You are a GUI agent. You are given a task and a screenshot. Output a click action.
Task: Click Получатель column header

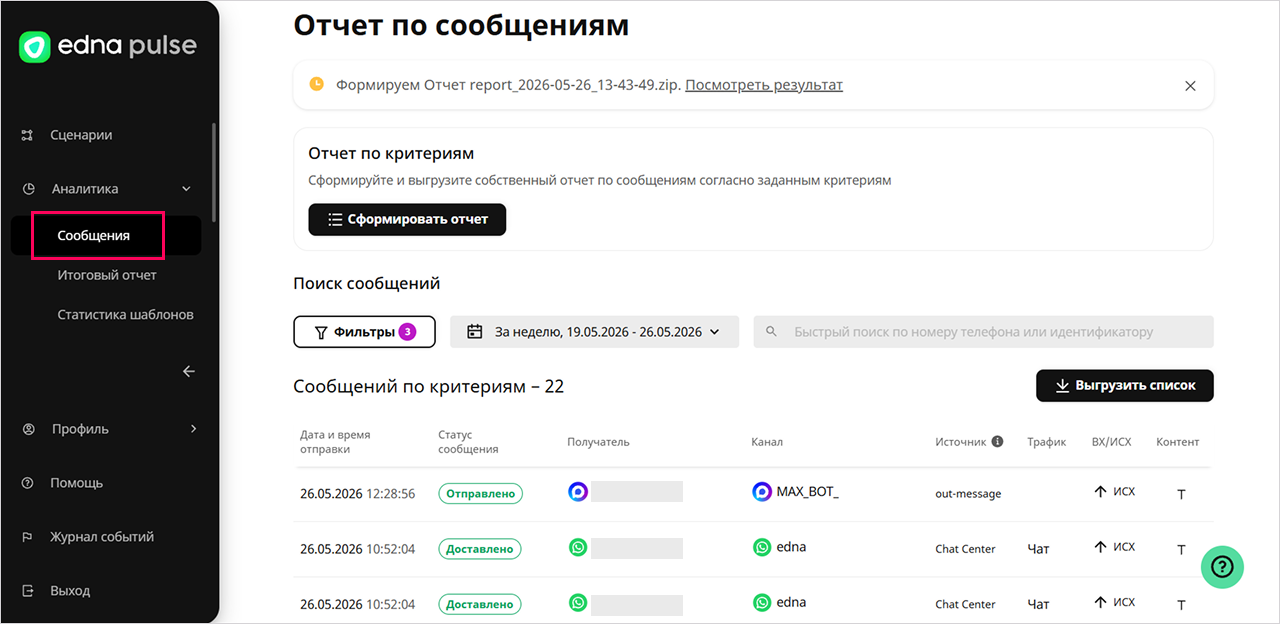point(598,442)
